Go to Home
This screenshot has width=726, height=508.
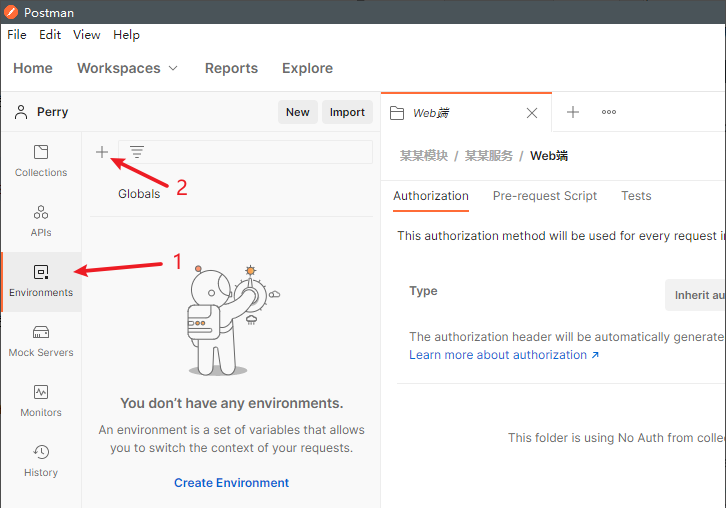point(33,69)
